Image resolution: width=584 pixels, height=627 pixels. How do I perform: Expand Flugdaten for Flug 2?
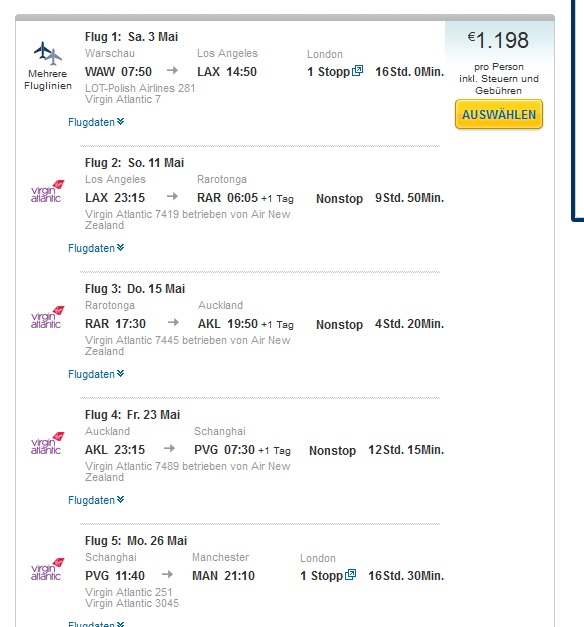[96, 248]
